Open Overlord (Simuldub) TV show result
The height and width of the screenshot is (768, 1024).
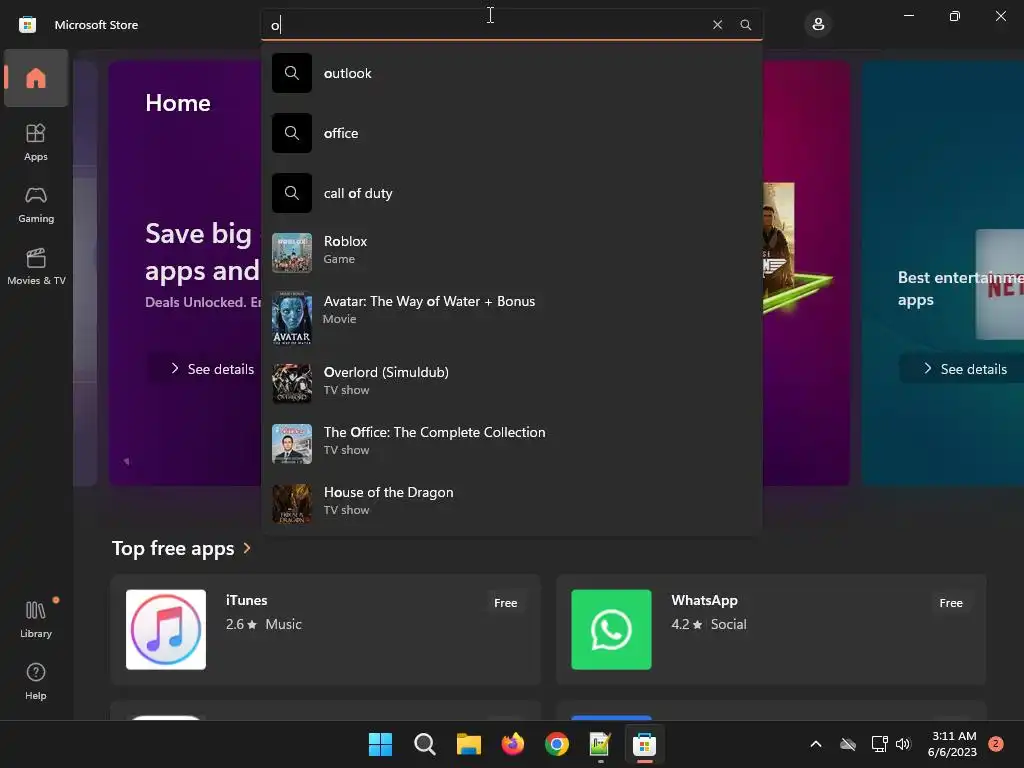click(x=511, y=384)
